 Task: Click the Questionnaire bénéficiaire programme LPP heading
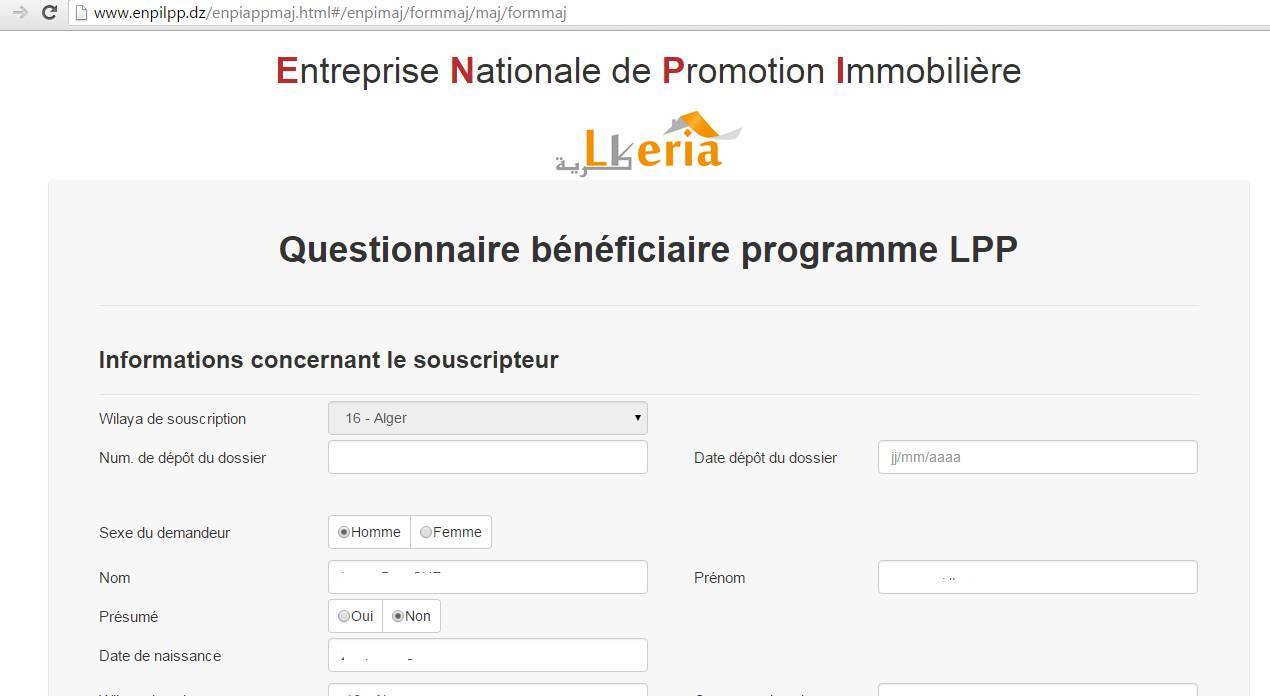648,249
